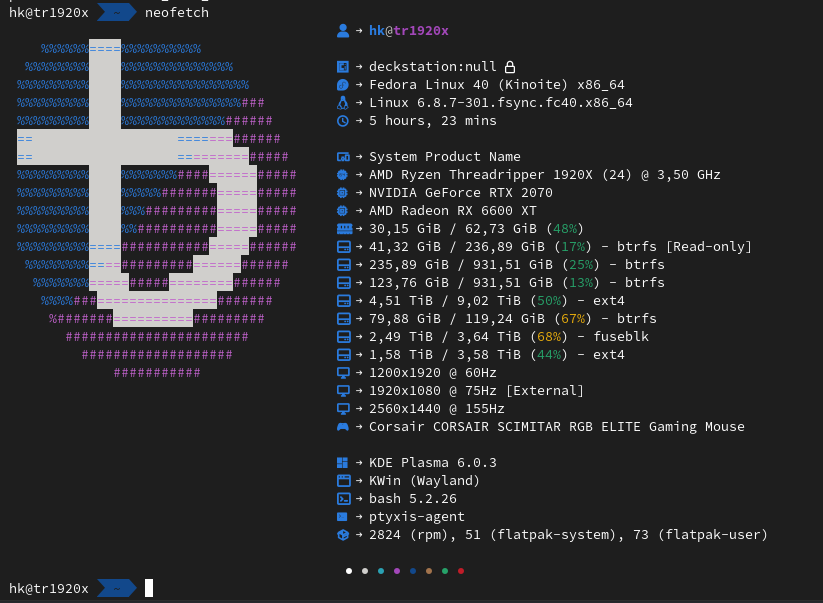
Task: Click the KDE Plasma desktop icon
Action: click(x=342, y=463)
